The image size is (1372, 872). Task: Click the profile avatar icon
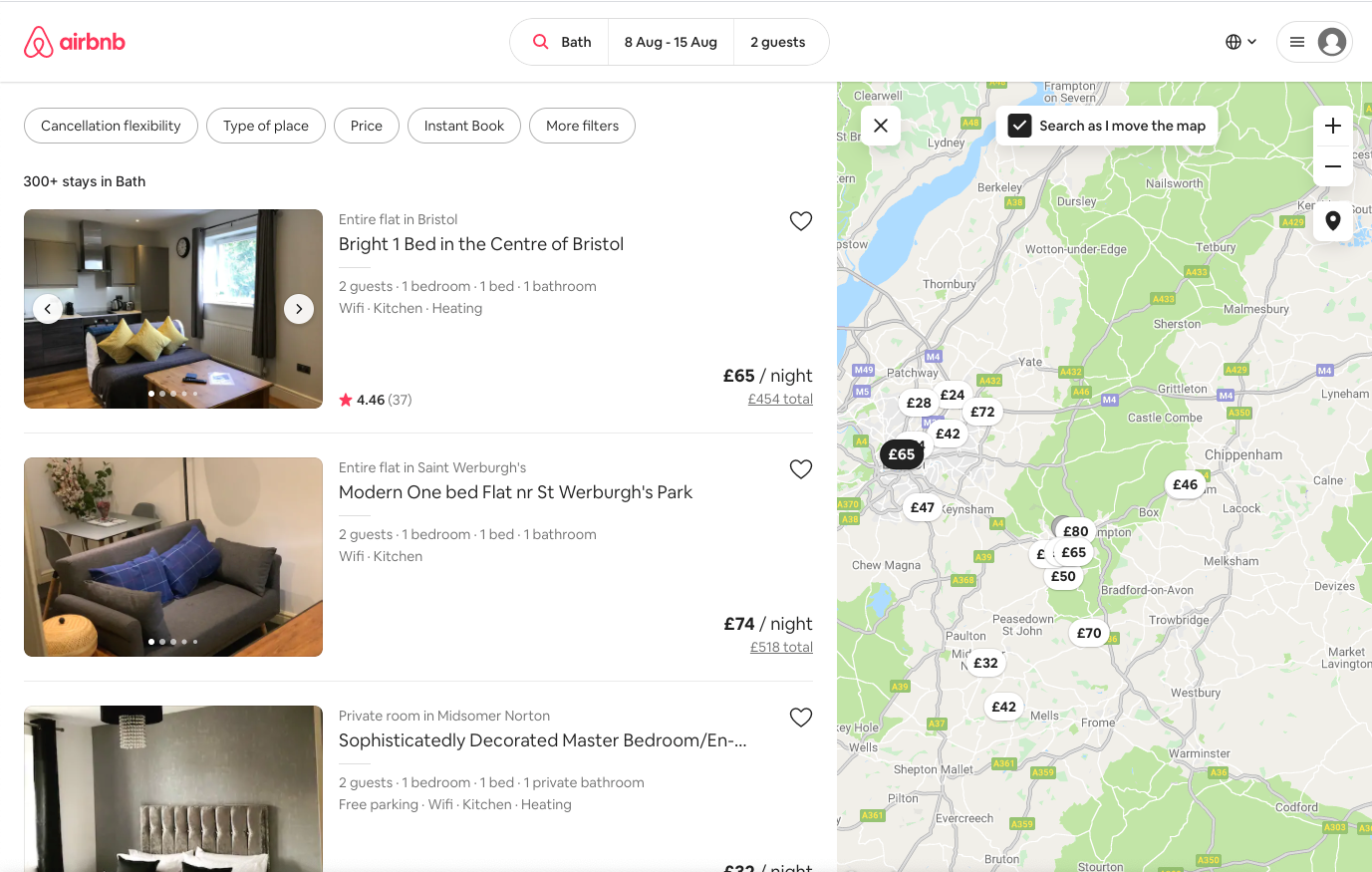[1331, 42]
